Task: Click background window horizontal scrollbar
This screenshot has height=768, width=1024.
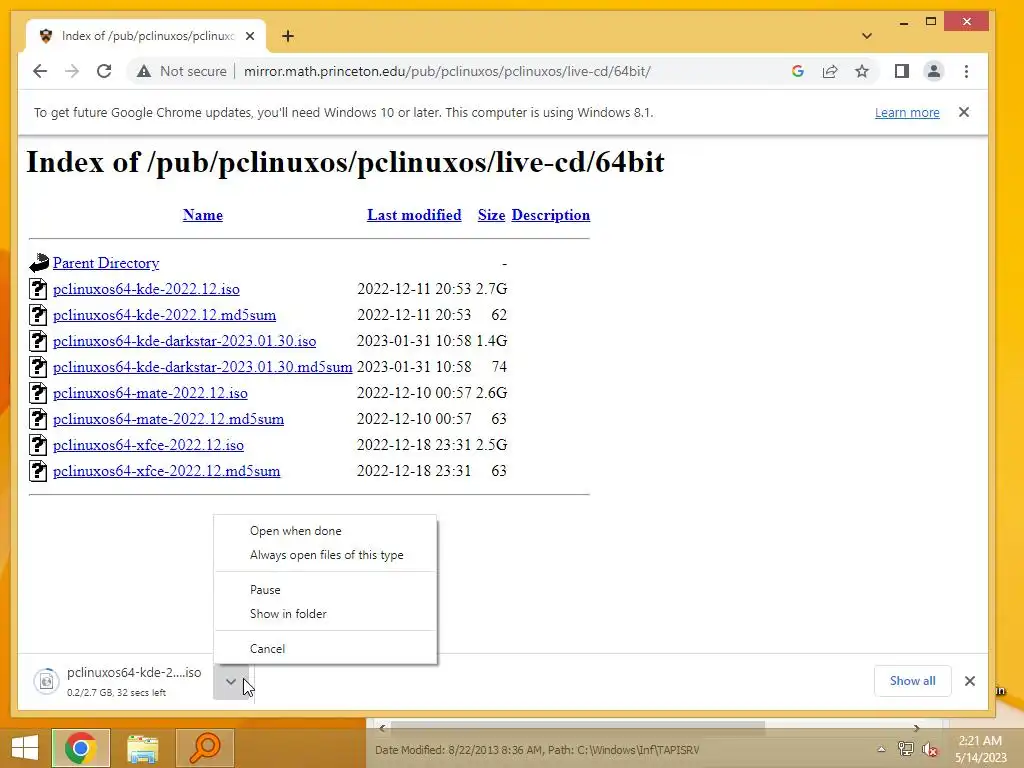Action: coord(578,727)
